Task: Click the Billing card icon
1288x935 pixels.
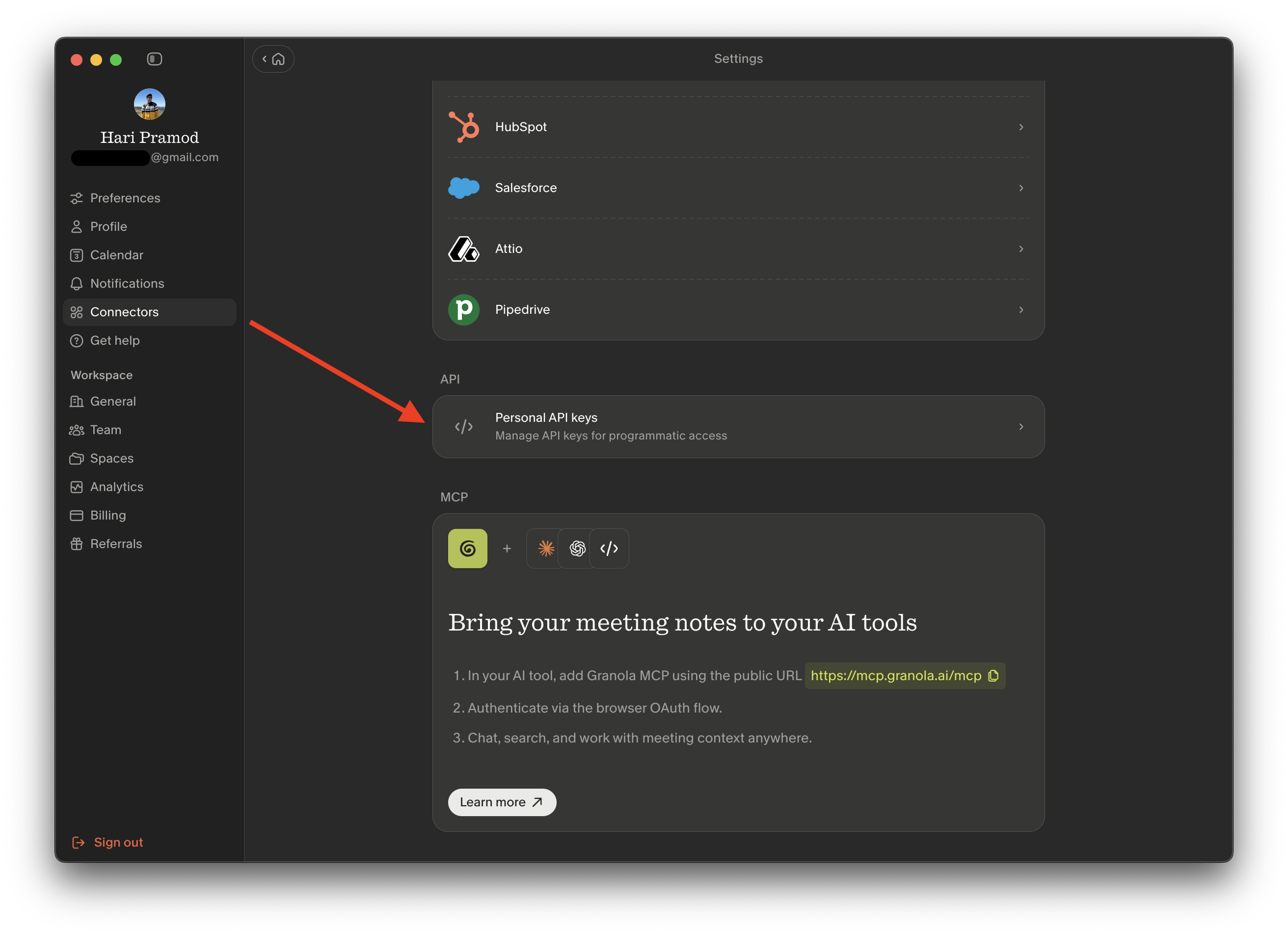Action: point(77,515)
